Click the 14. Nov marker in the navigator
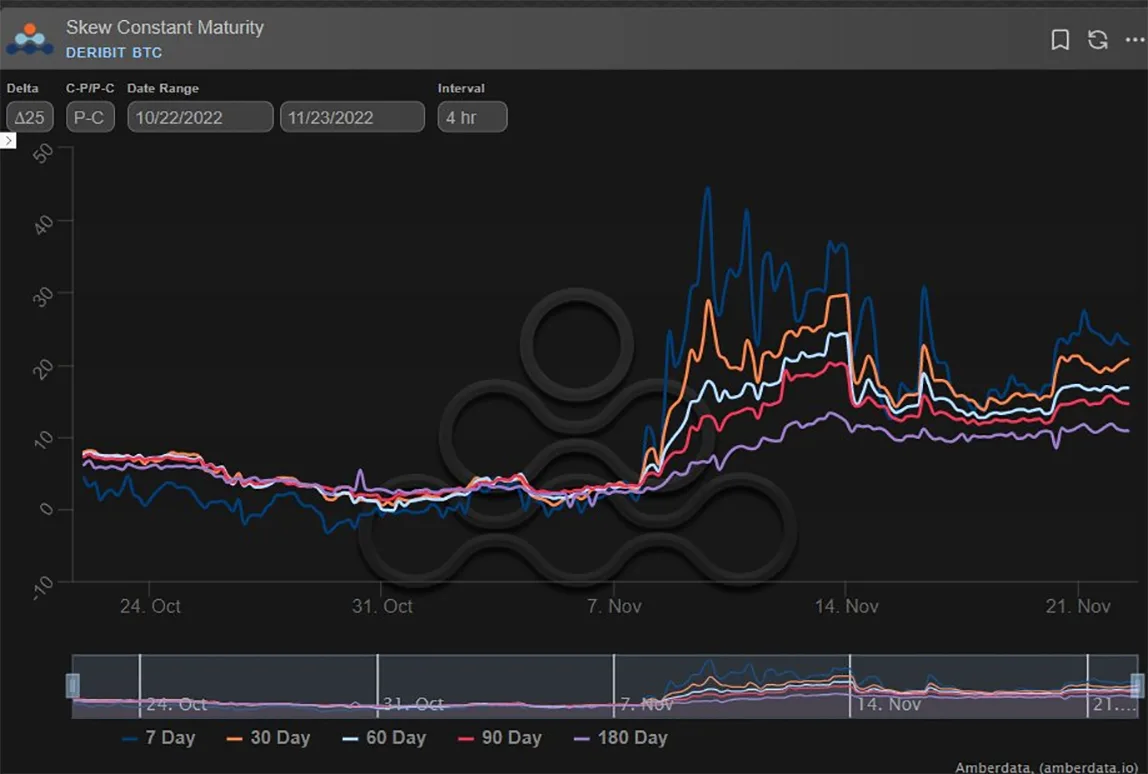The height and width of the screenshot is (774, 1148). click(x=888, y=704)
